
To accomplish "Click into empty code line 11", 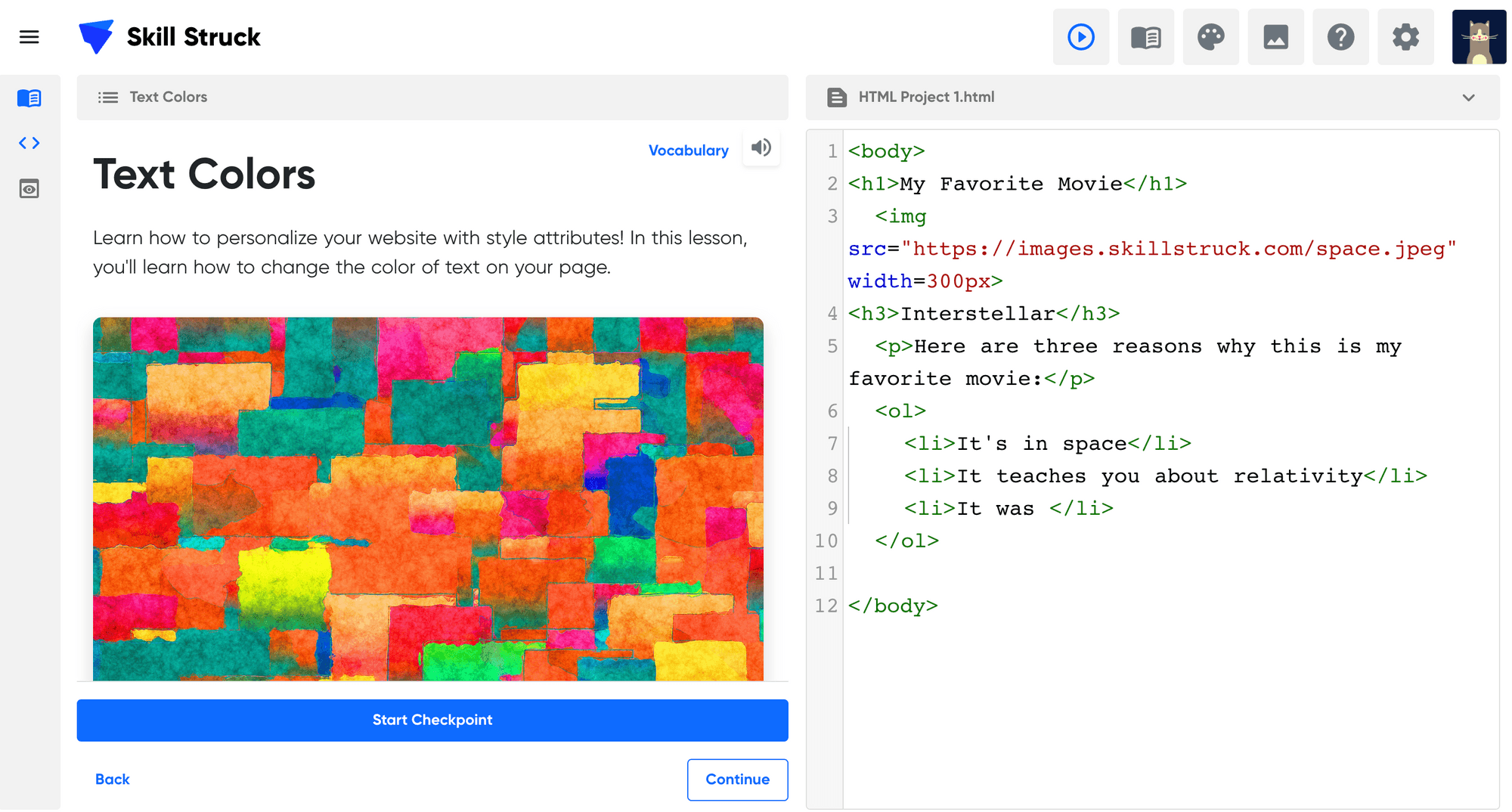I will [1172, 573].
